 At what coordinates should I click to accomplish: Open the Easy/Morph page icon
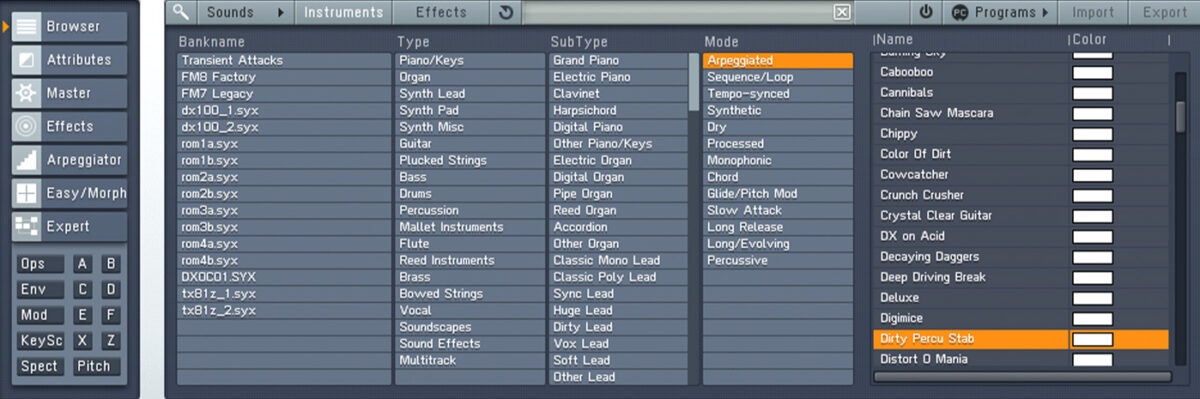point(27,193)
